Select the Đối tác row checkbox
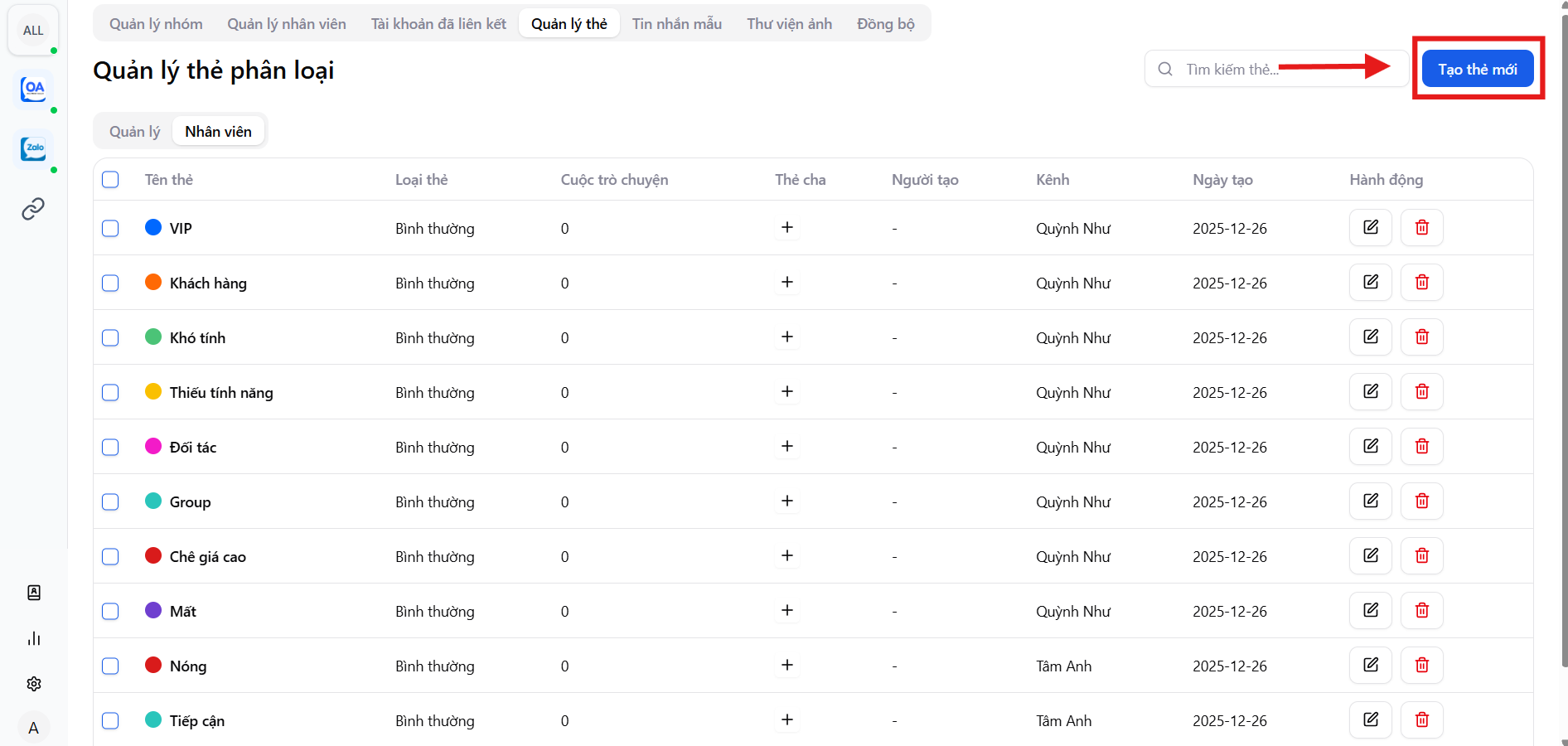Image resolution: width=1568 pixels, height=746 pixels. click(x=110, y=447)
